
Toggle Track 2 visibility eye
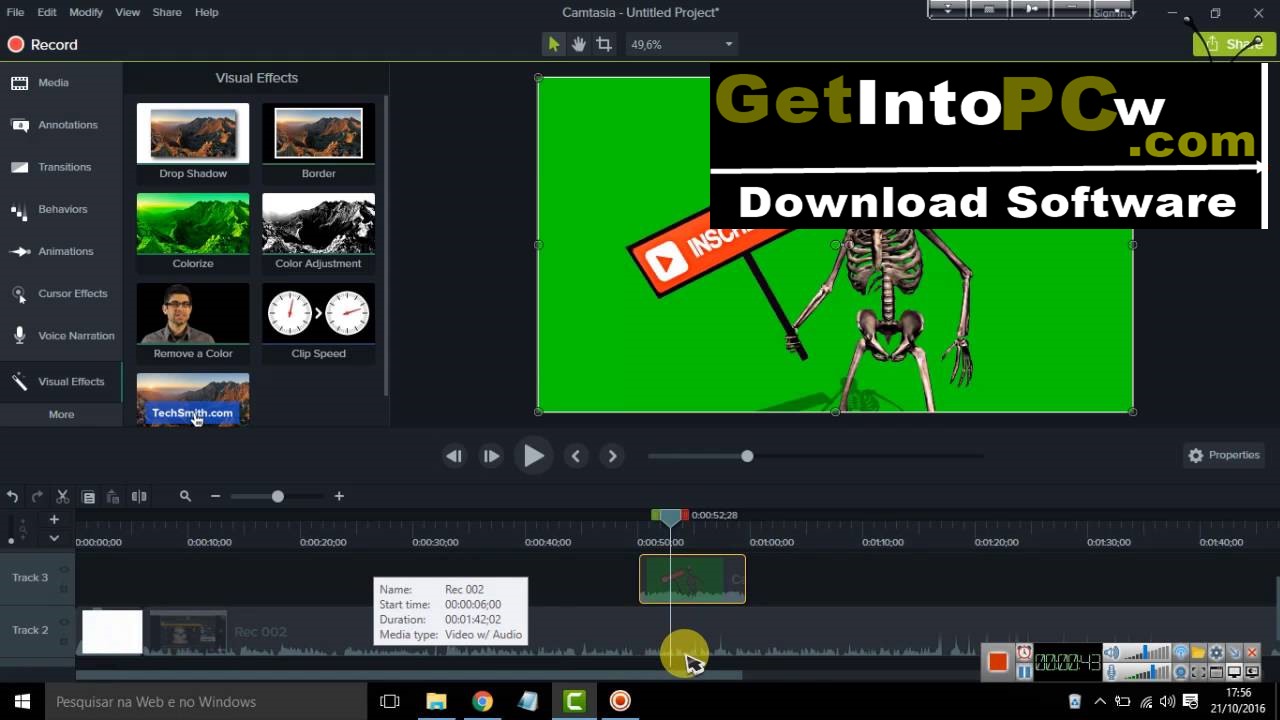(x=64, y=623)
